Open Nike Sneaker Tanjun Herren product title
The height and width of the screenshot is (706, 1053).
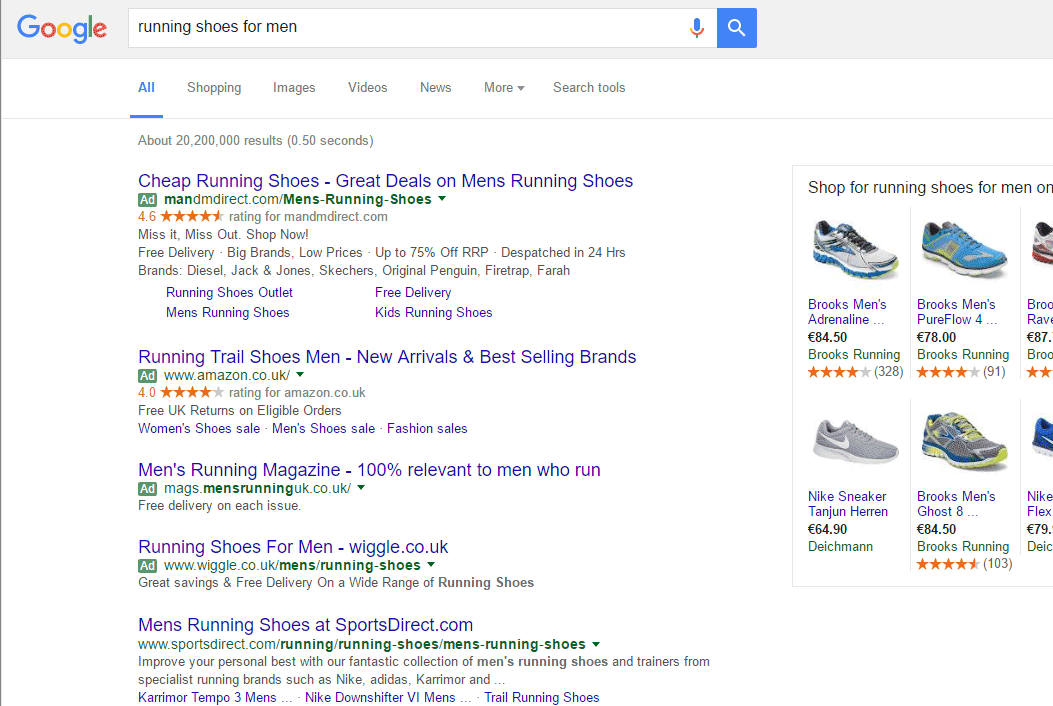848,504
